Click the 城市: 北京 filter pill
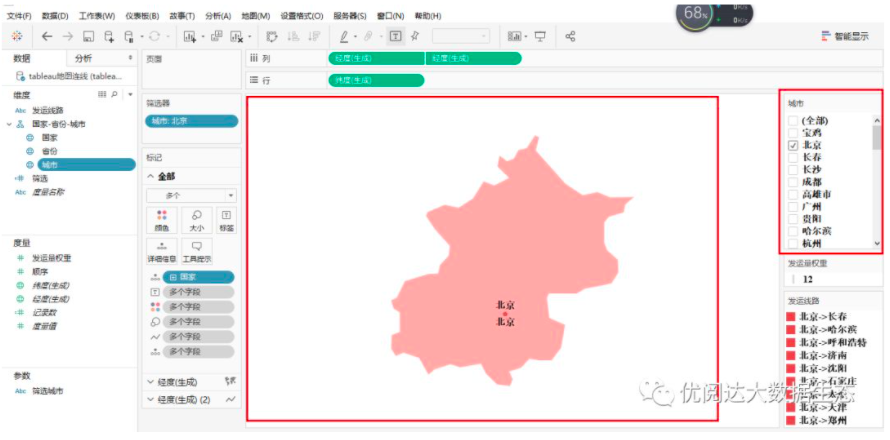 tap(191, 121)
